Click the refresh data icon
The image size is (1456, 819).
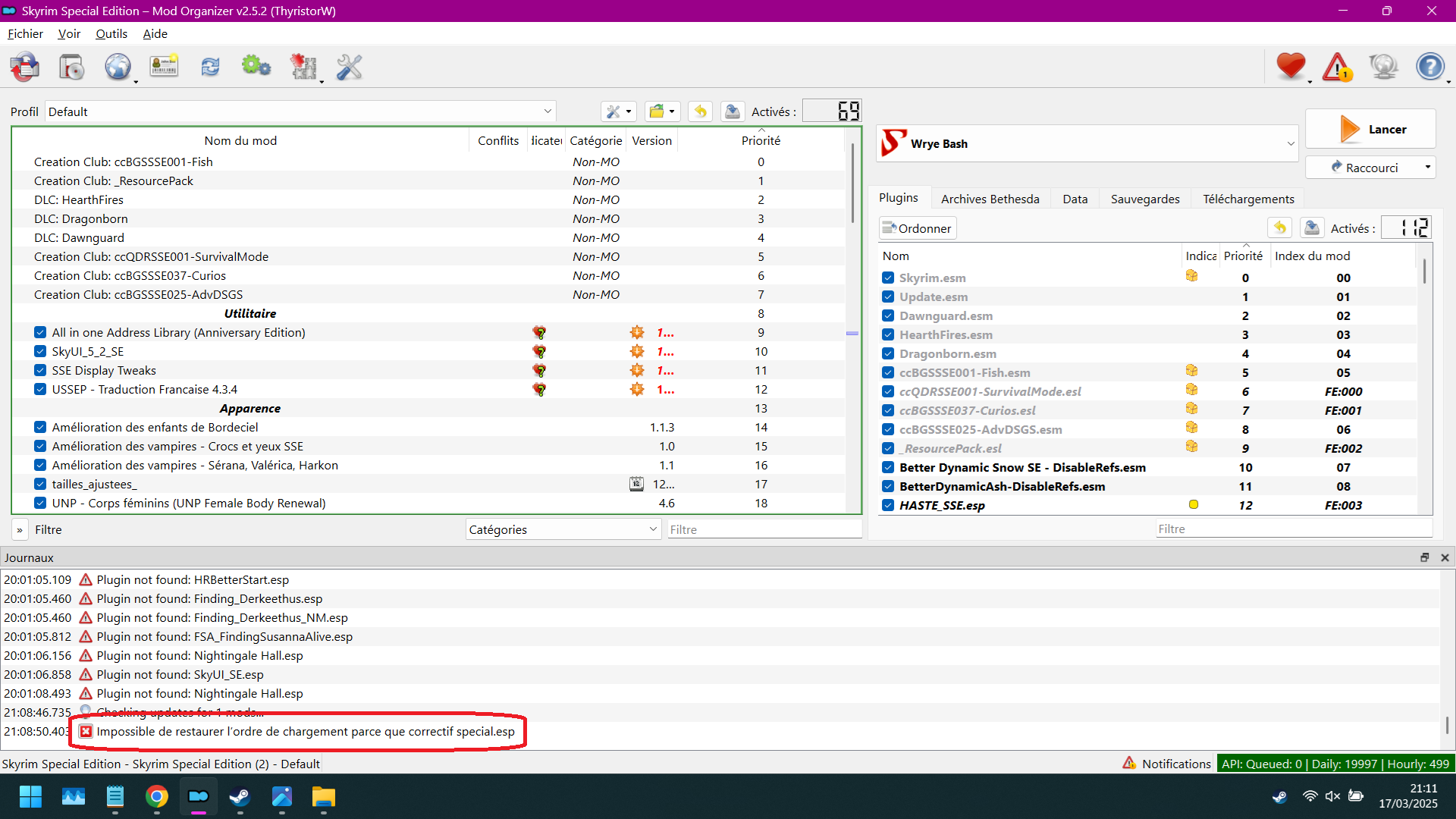(x=210, y=67)
